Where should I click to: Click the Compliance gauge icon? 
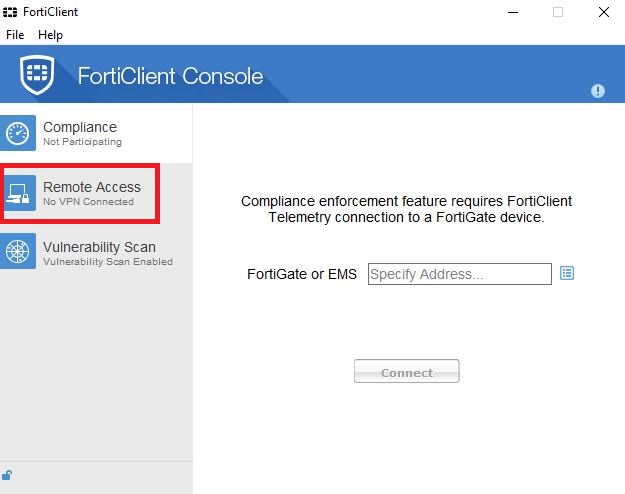pyautogui.click(x=19, y=133)
